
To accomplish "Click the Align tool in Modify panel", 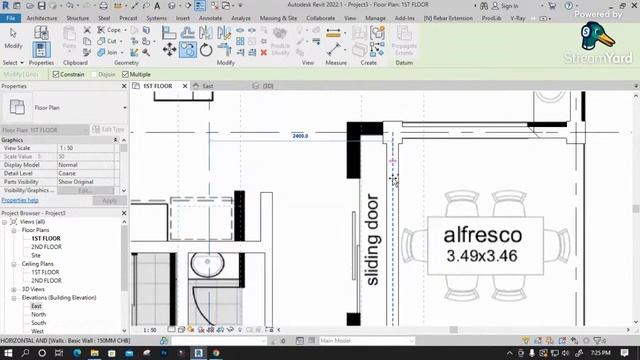I will tap(169, 32).
